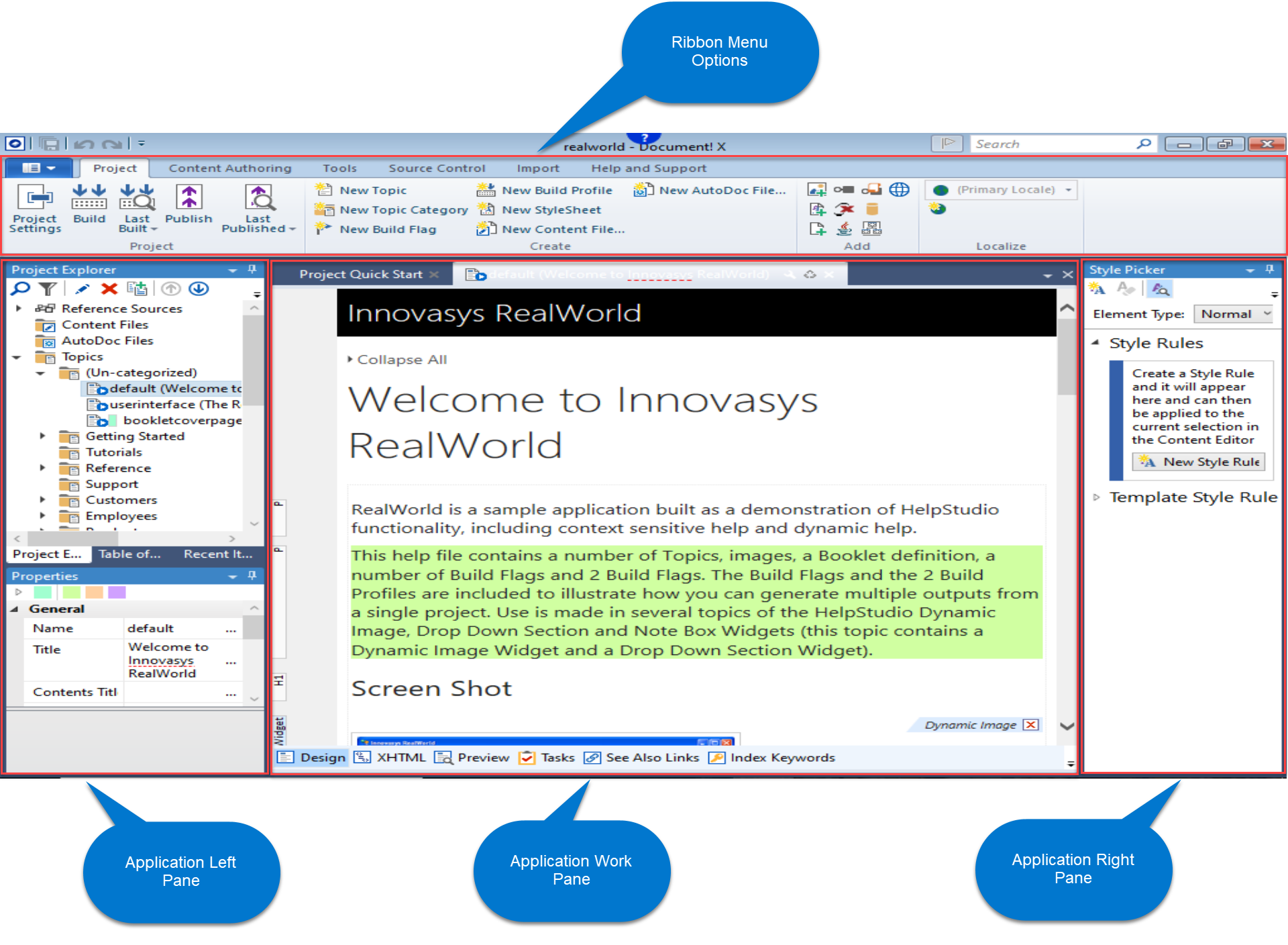This screenshot has width=1288, height=945.
Task: Open the Tools ribbon tab
Action: point(339,168)
